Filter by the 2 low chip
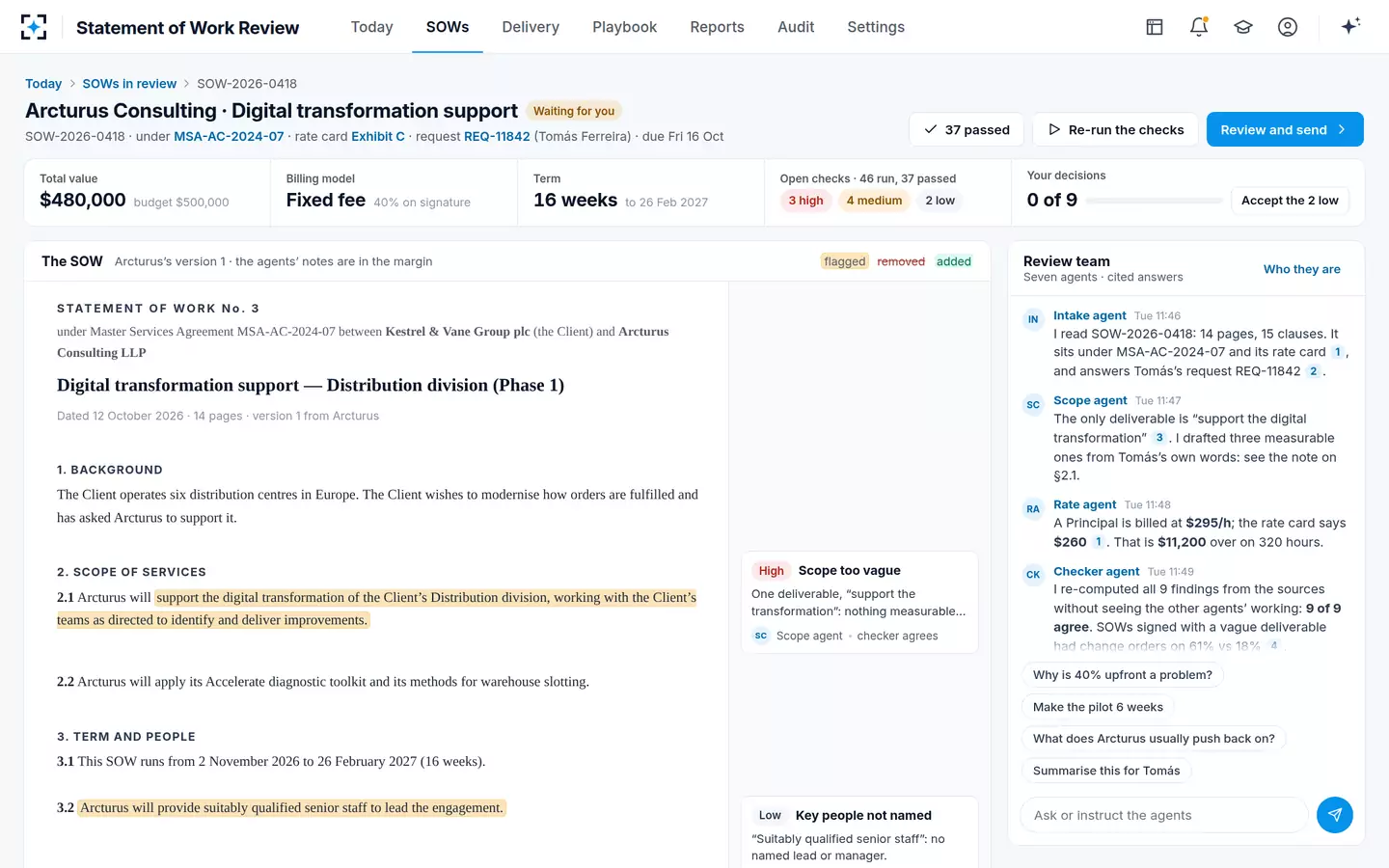Image resolution: width=1389 pixels, height=868 pixels. [x=940, y=201]
